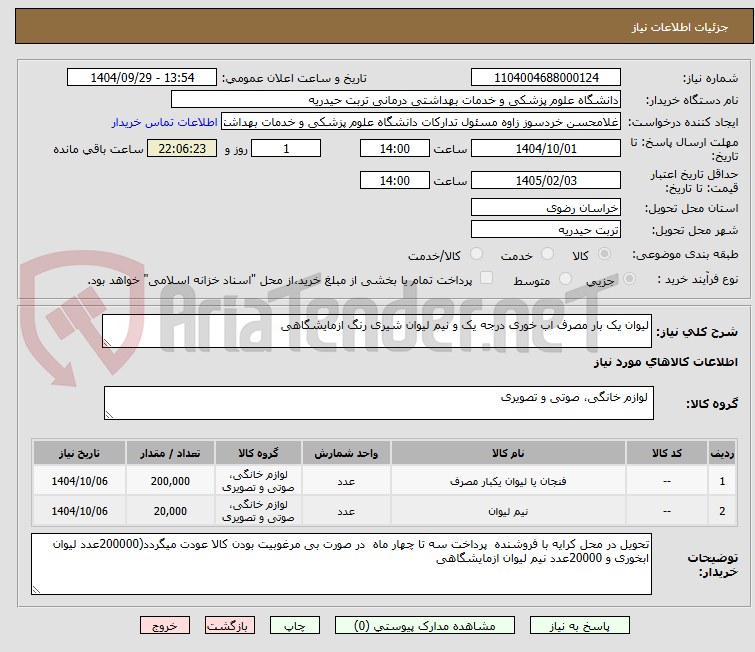Click the خروج exit button

pyautogui.click(x=165, y=626)
